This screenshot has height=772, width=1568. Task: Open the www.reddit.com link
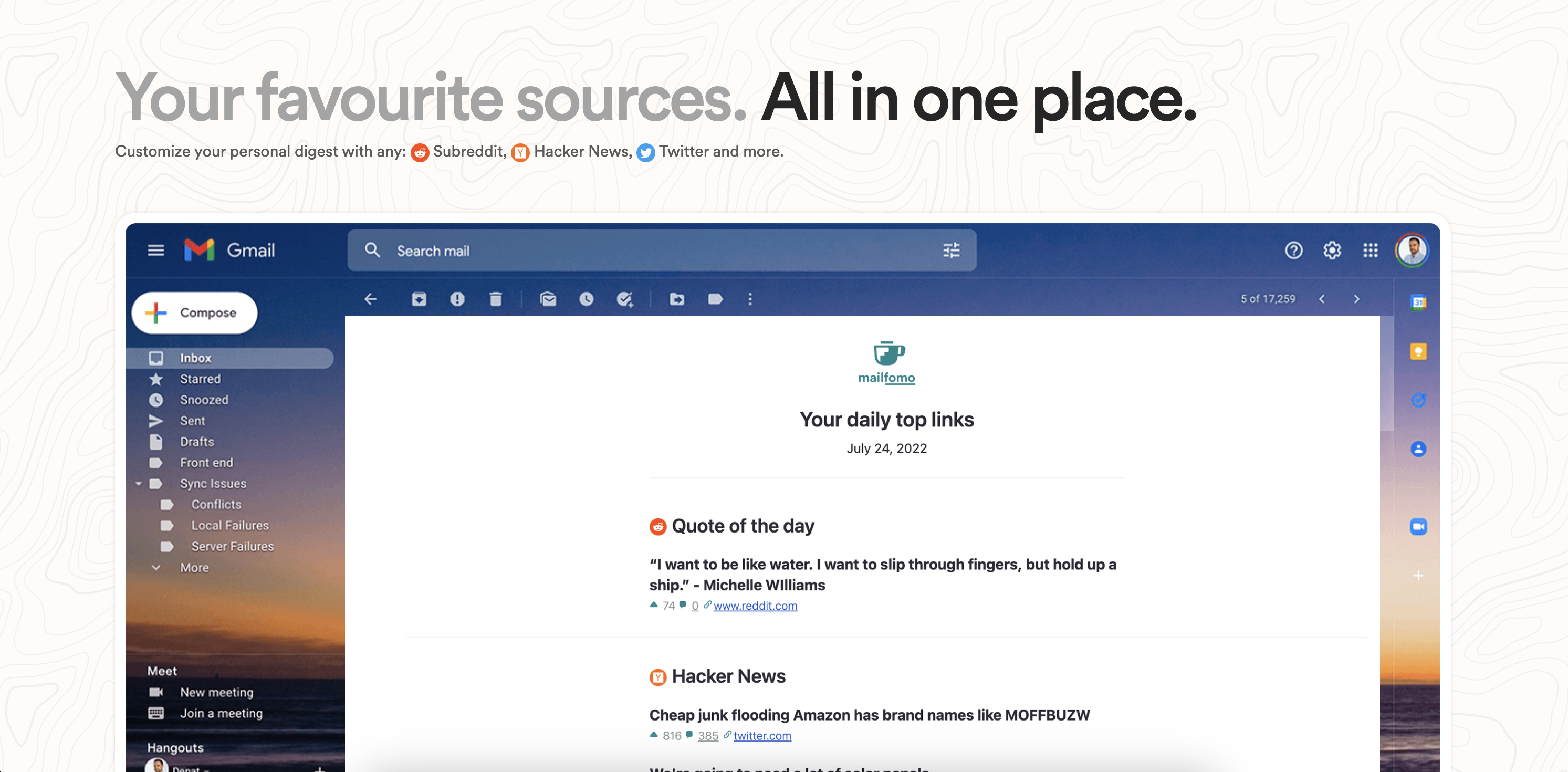point(755,606)
